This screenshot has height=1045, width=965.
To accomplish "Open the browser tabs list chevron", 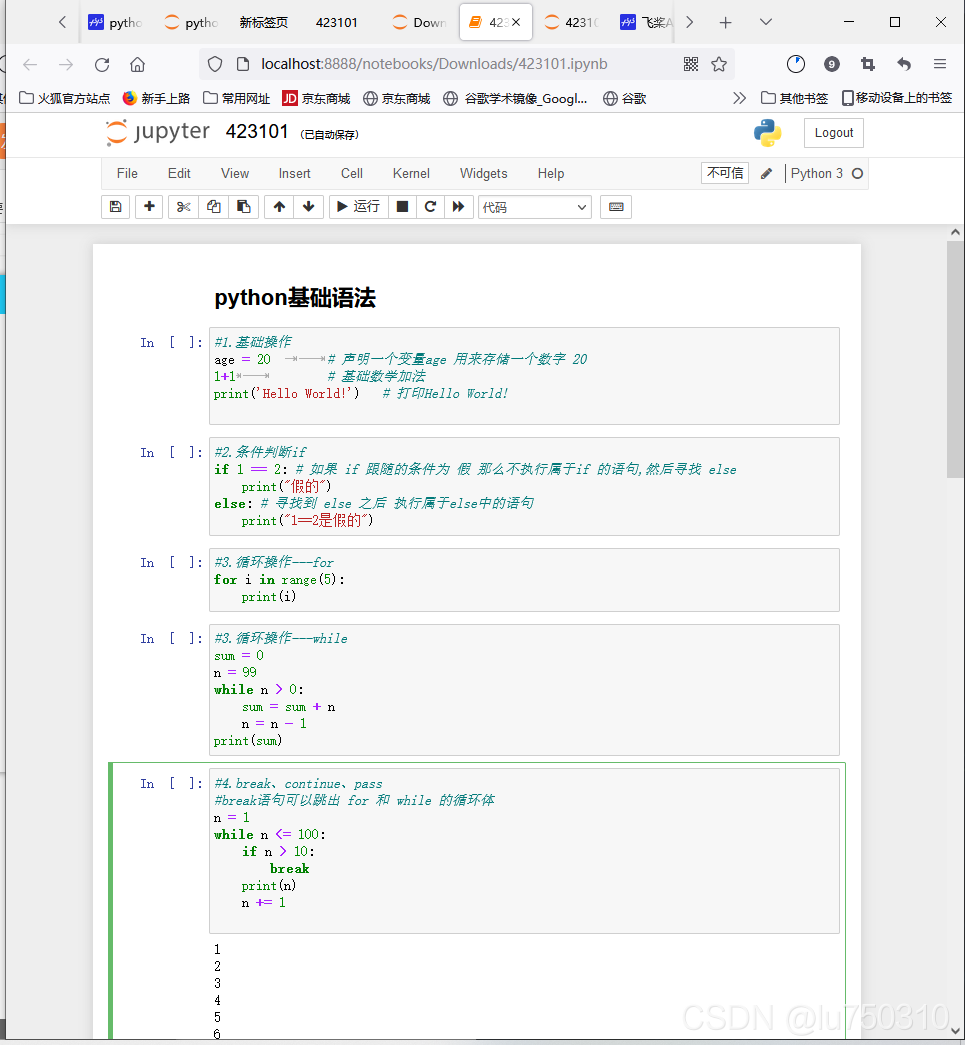I will coord(765,21).
